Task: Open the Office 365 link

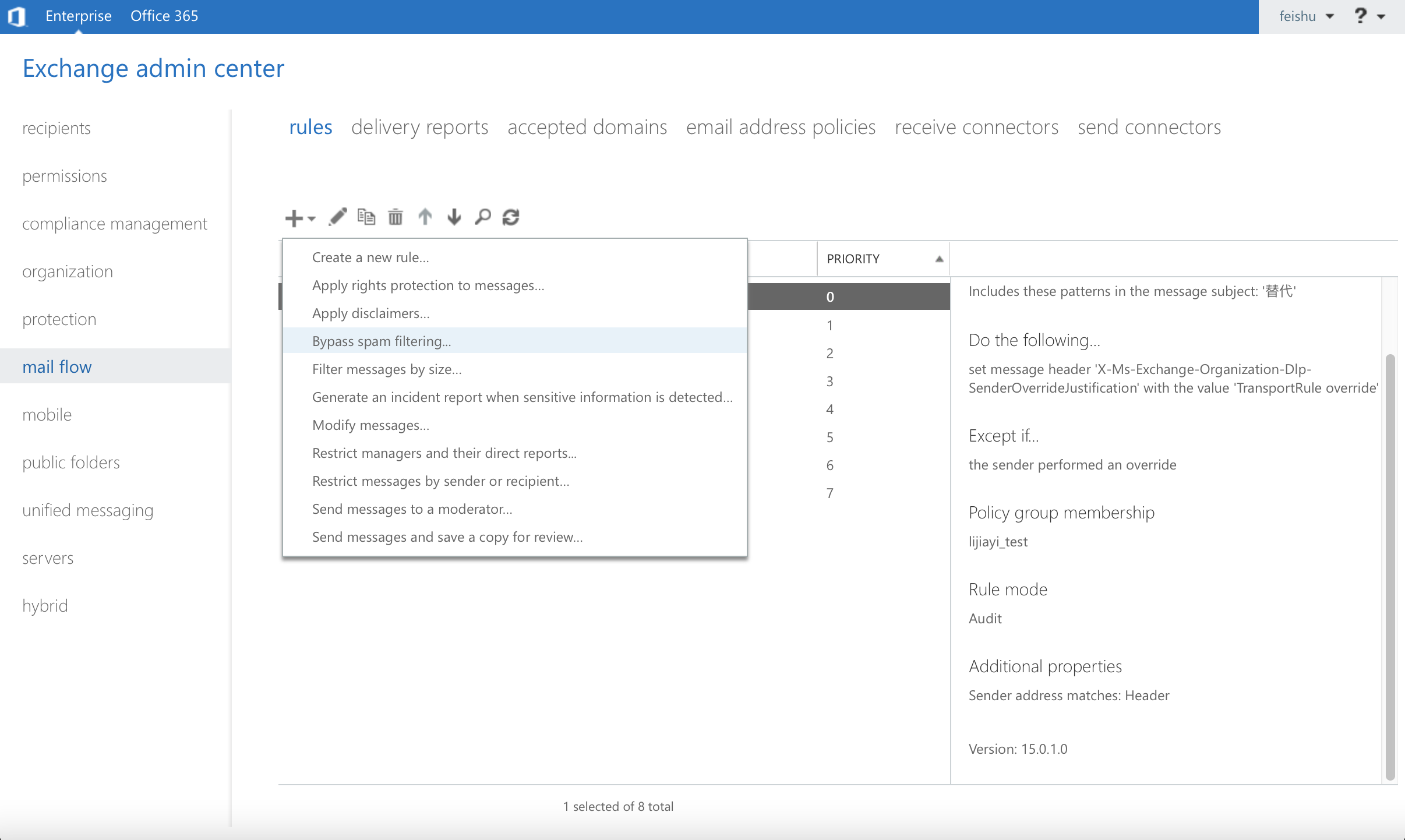Action: (x=164, y=16)
